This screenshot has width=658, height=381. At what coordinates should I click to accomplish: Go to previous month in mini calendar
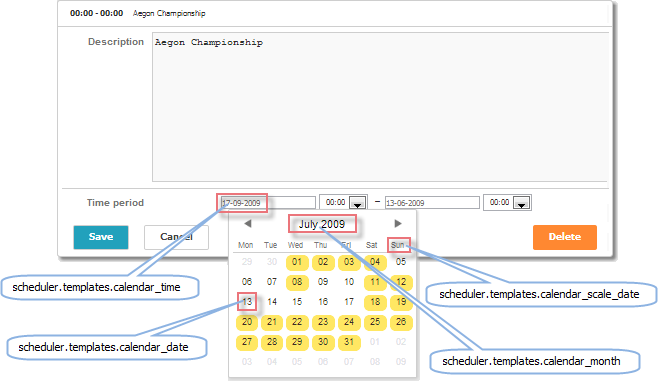(x=248, y=224)
